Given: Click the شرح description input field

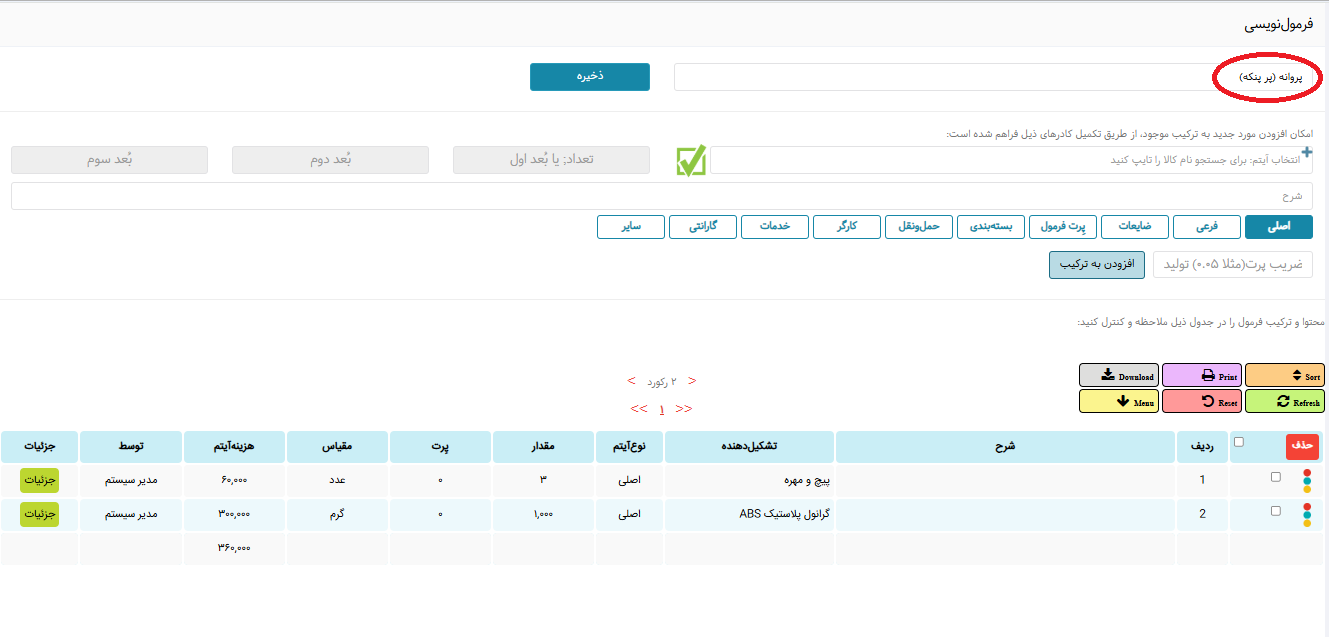Looking at the screenshot, I should [662, 196].
